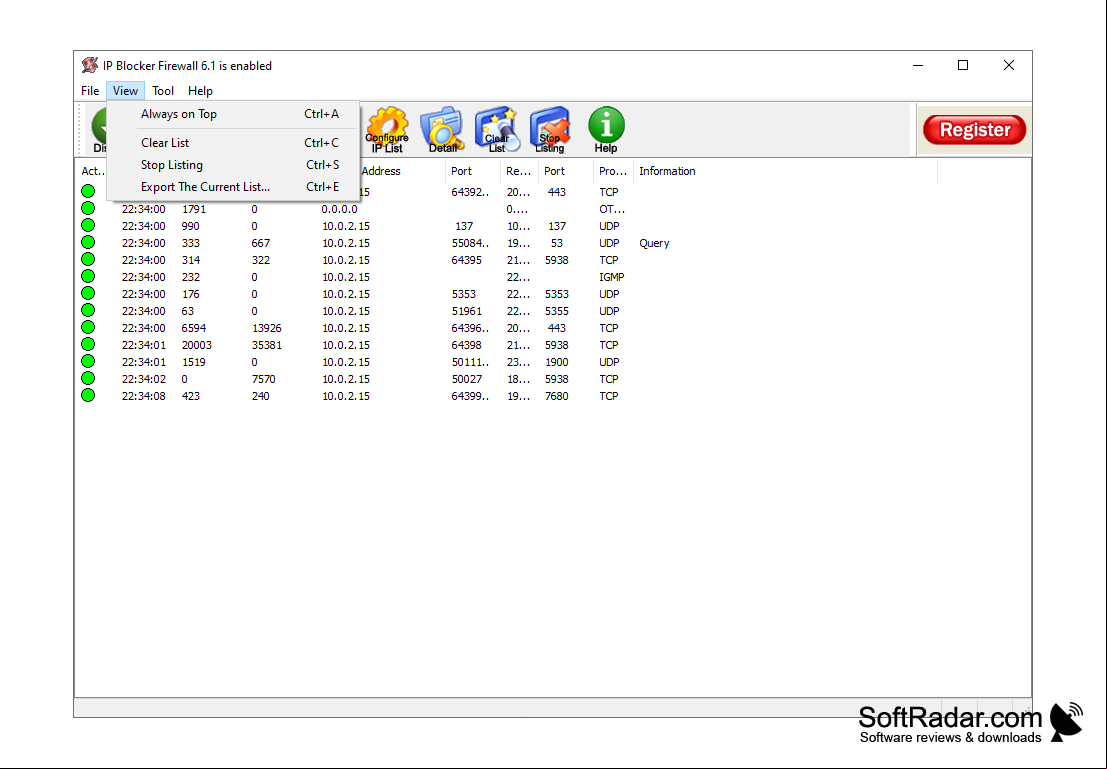
Task: Click the IGMP protocol cell
Action: point(611,277)
